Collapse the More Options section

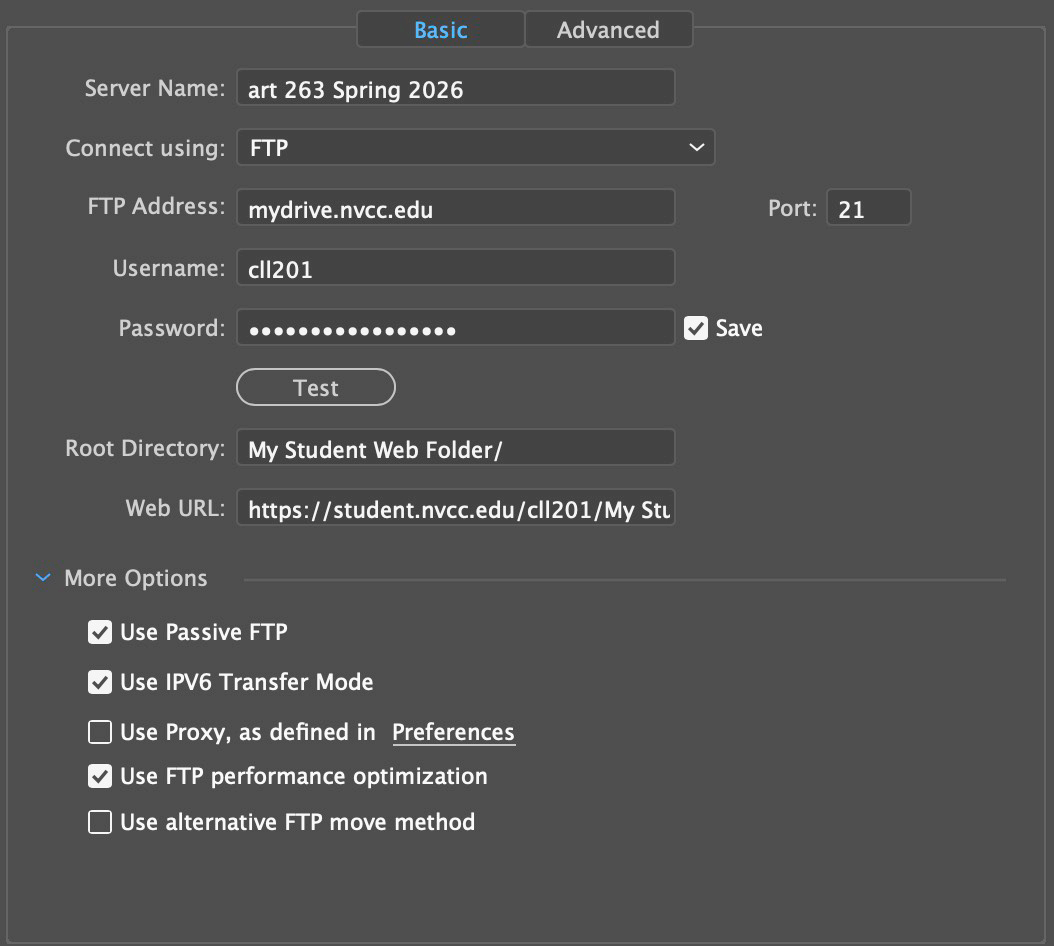(x=43, y=578)
